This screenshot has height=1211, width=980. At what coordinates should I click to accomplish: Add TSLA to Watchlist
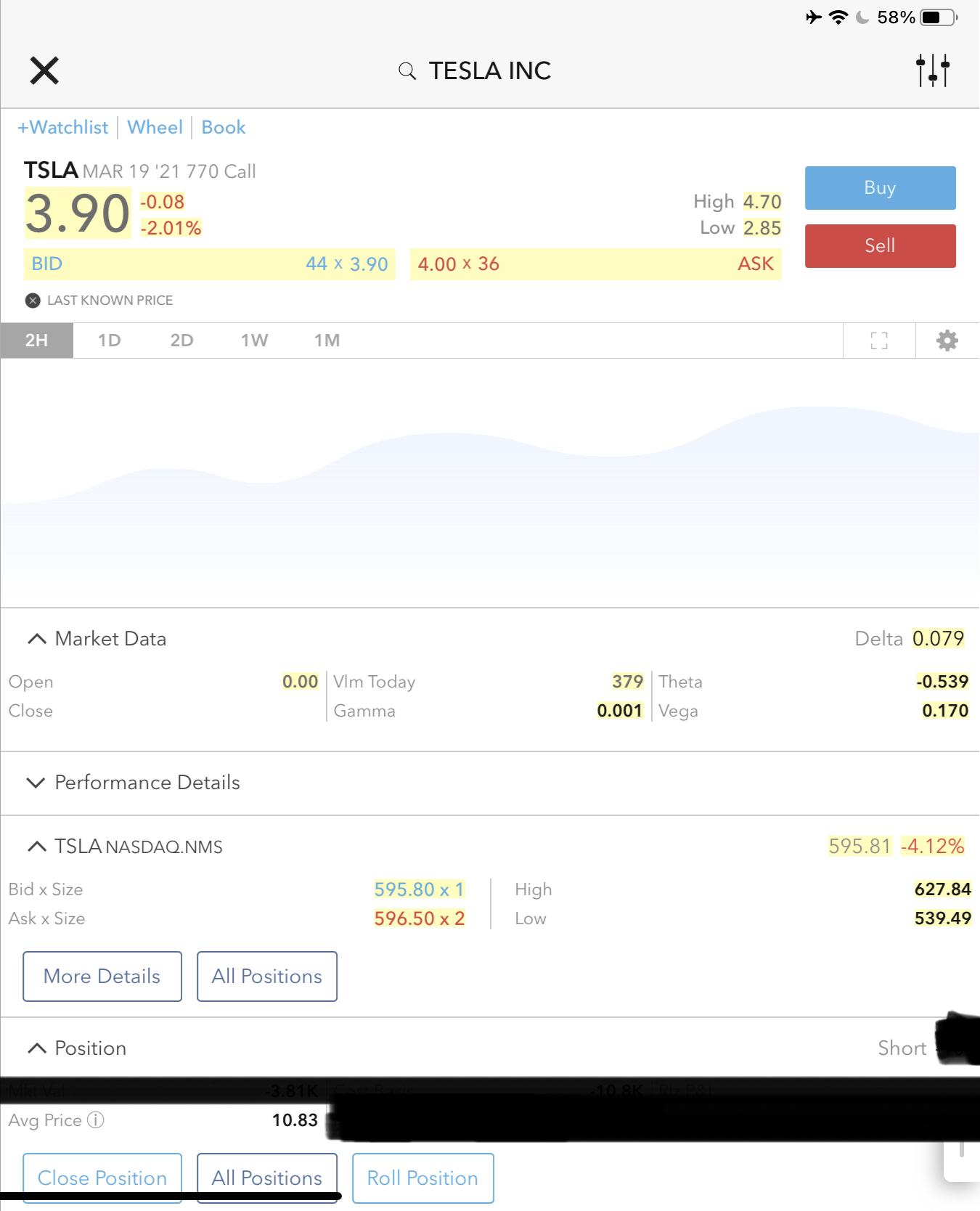click(63, 128)
